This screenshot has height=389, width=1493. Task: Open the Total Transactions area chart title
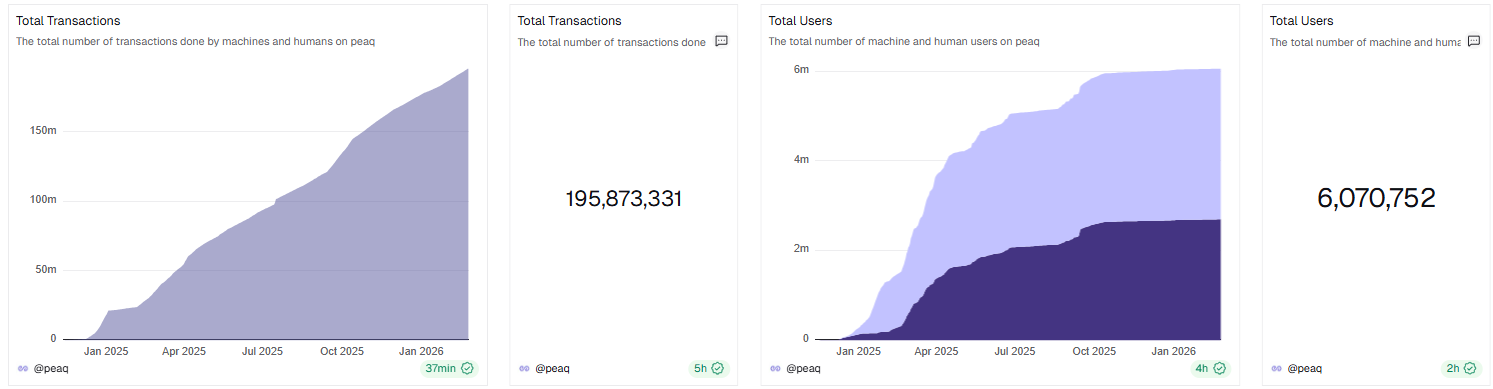click(x=68, y=20)
